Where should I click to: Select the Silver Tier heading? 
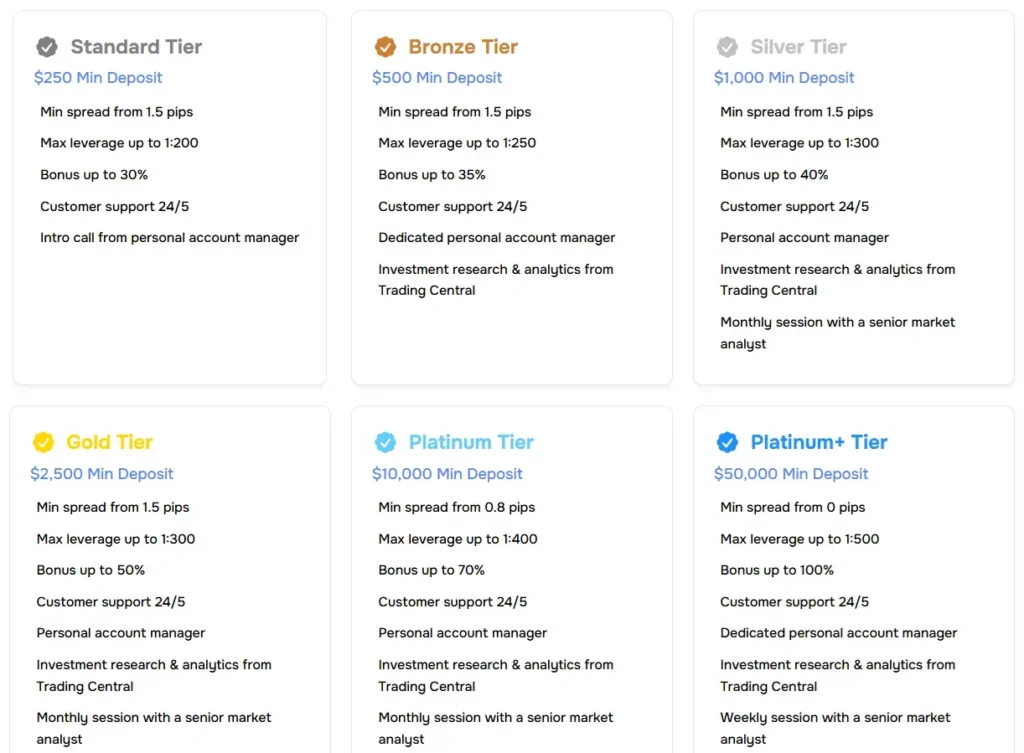(x=798, y=47)
